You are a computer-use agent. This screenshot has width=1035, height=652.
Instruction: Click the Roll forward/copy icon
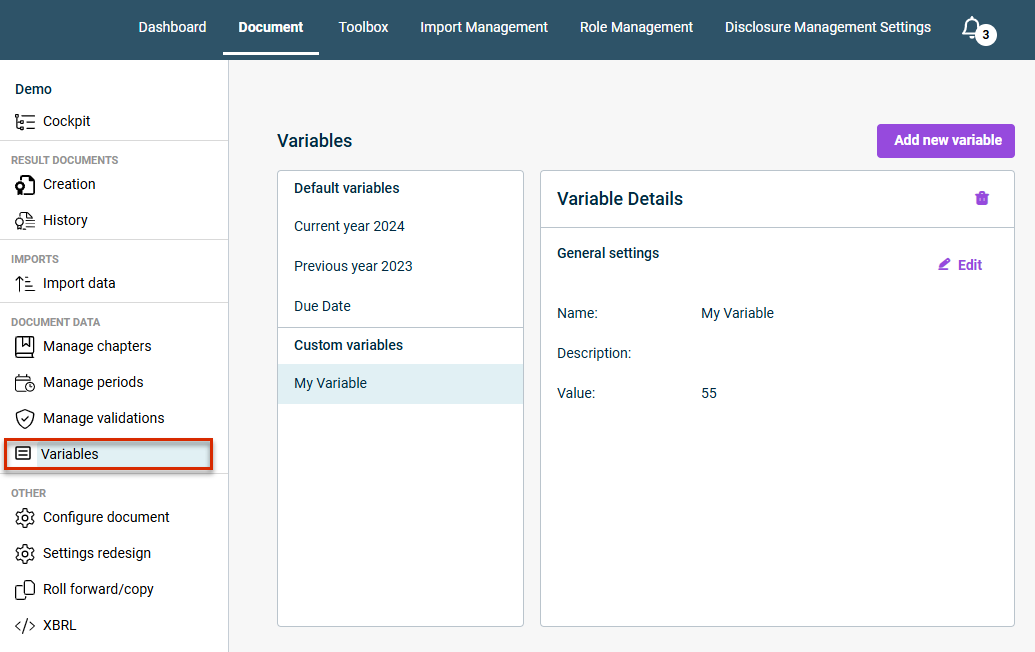click(x=24, y=589)
